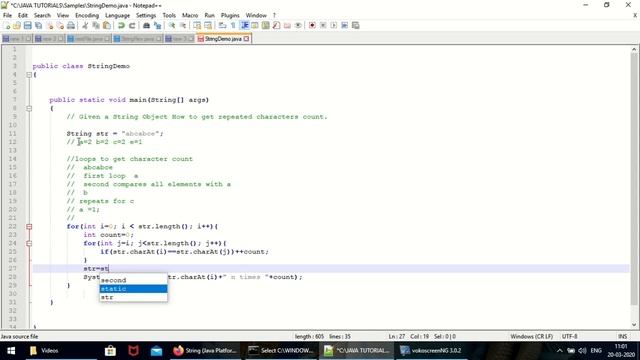Toggle Word Wrap toolbar icon
Viewport: 640px width, 360px height.
[x=222, y=25]
